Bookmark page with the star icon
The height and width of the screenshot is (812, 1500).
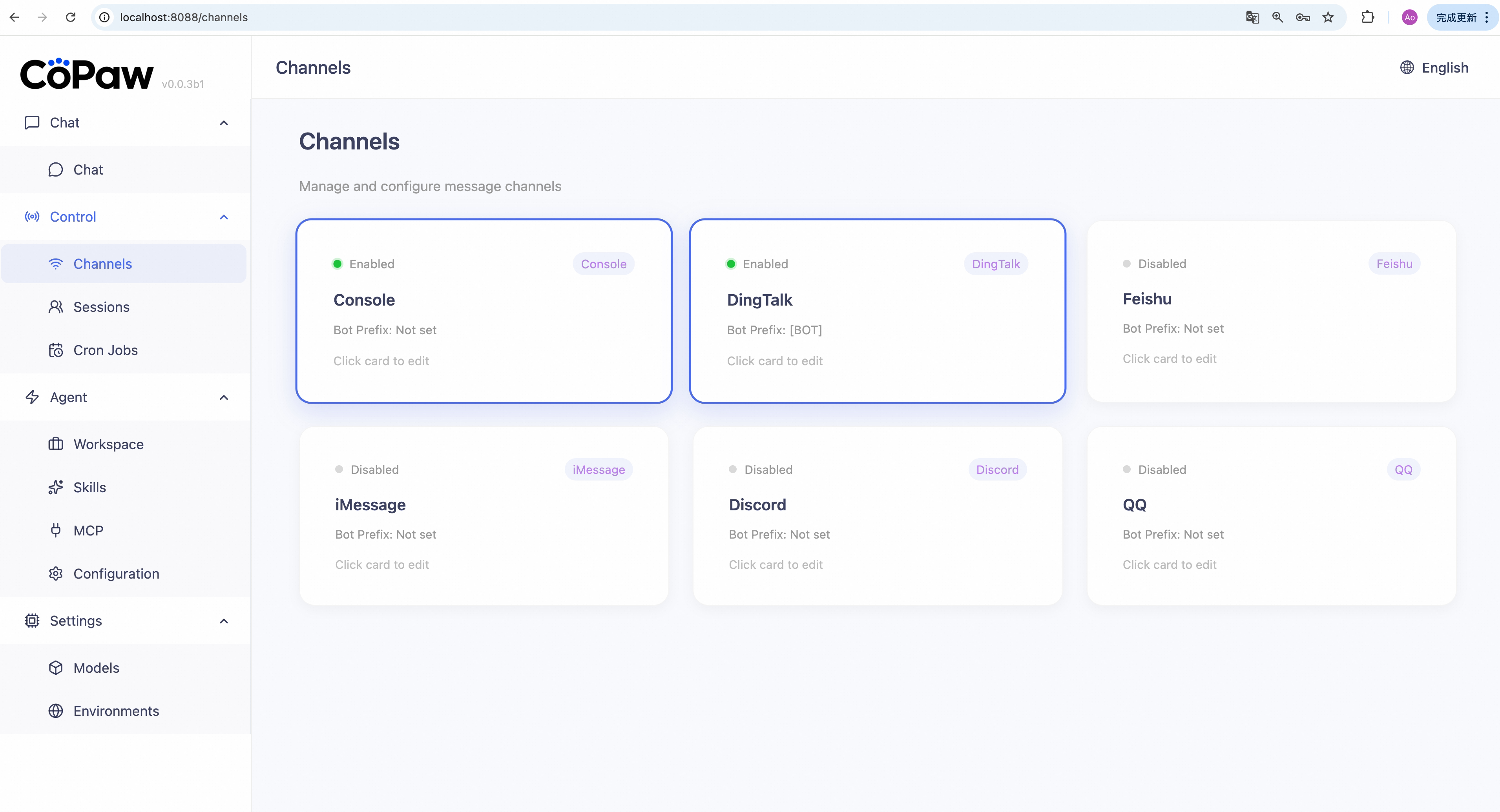click(1328, 18)
